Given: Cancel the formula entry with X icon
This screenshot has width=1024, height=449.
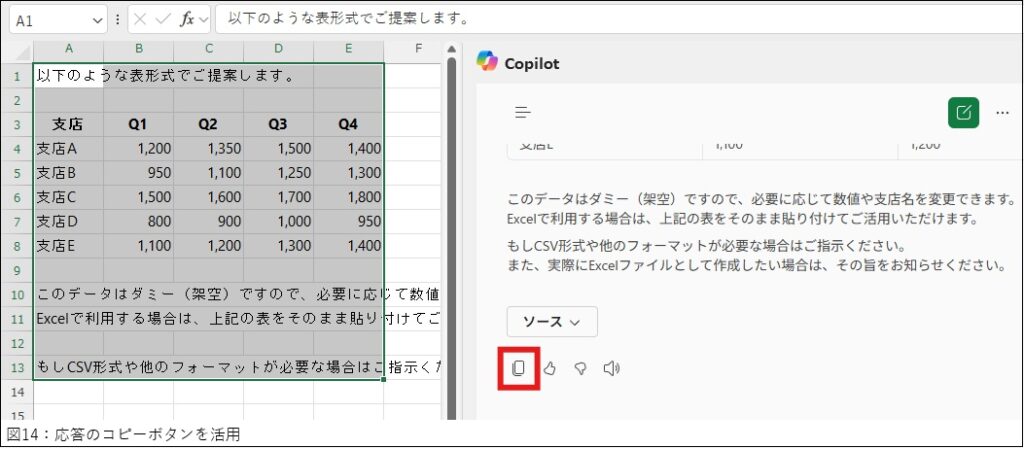Looking at the screenshot, I should point(141,19).
